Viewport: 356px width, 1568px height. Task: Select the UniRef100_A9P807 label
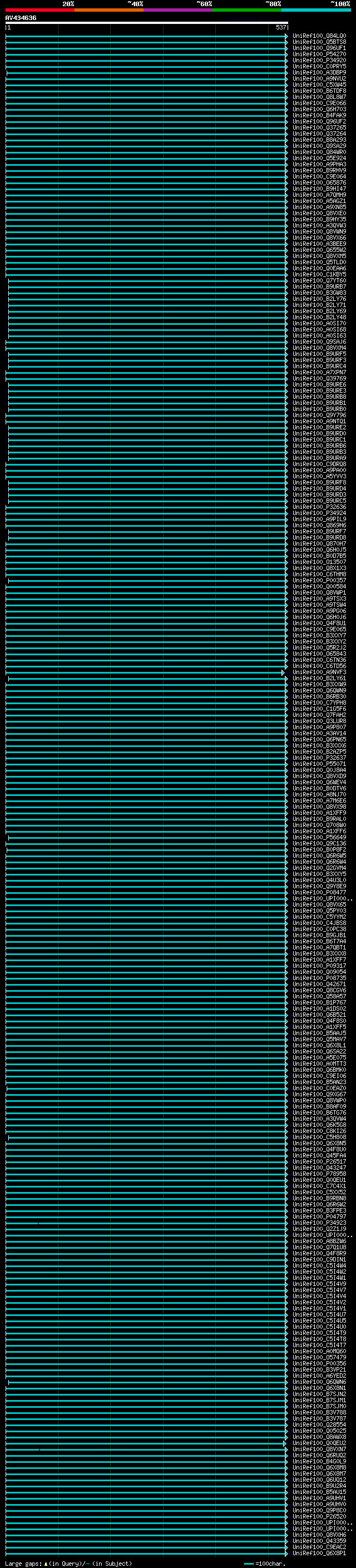tap(319, 727)
